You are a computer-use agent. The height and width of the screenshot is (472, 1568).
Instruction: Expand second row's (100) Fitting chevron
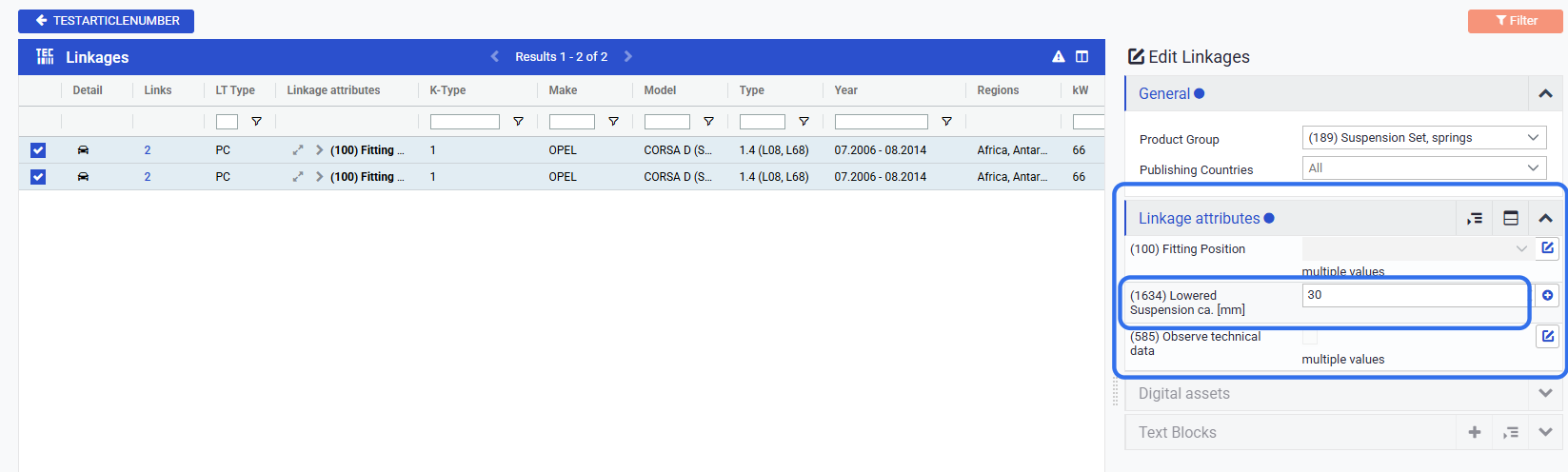(319, 177)
